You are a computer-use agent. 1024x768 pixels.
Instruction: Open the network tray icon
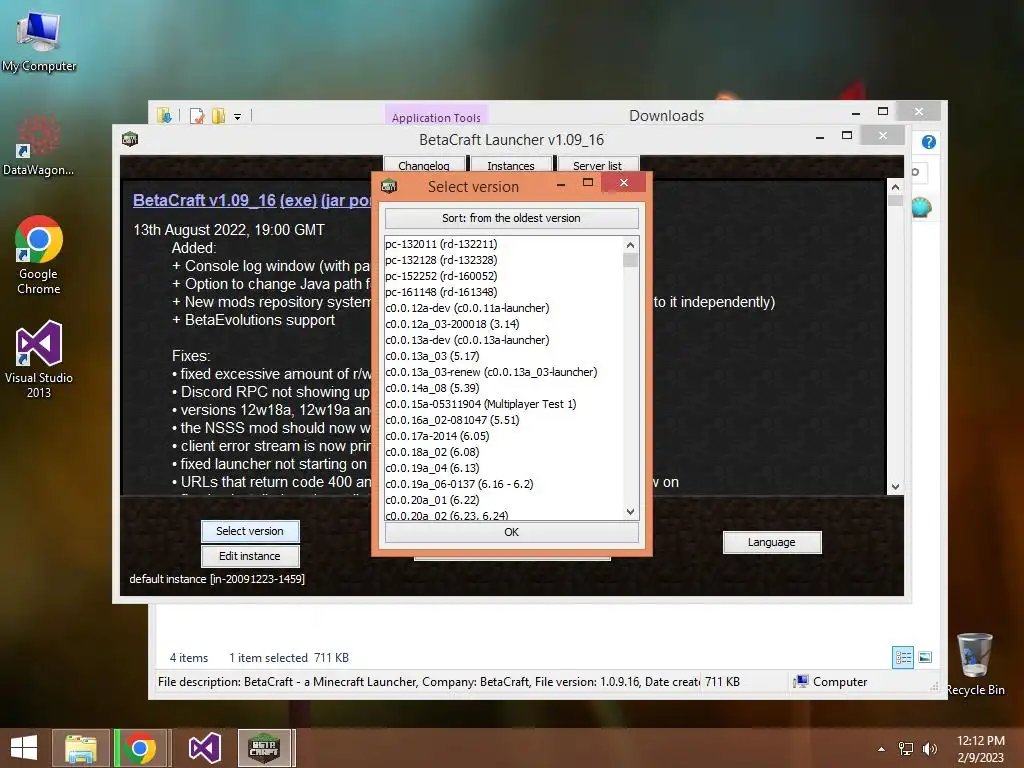tap(906, 749)
